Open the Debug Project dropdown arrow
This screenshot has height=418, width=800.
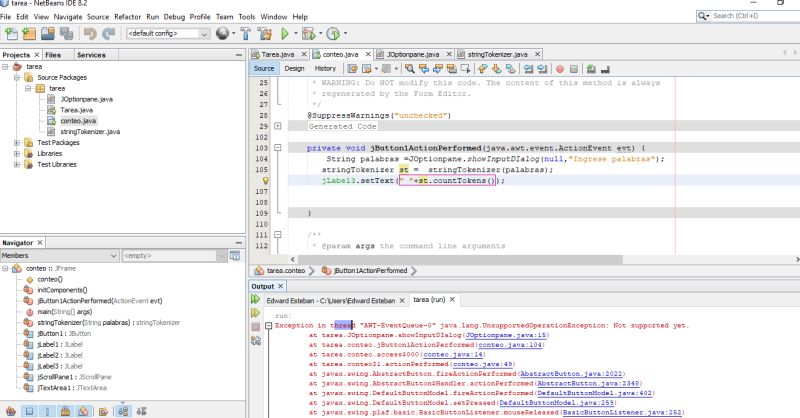click(x=321, y=34)
